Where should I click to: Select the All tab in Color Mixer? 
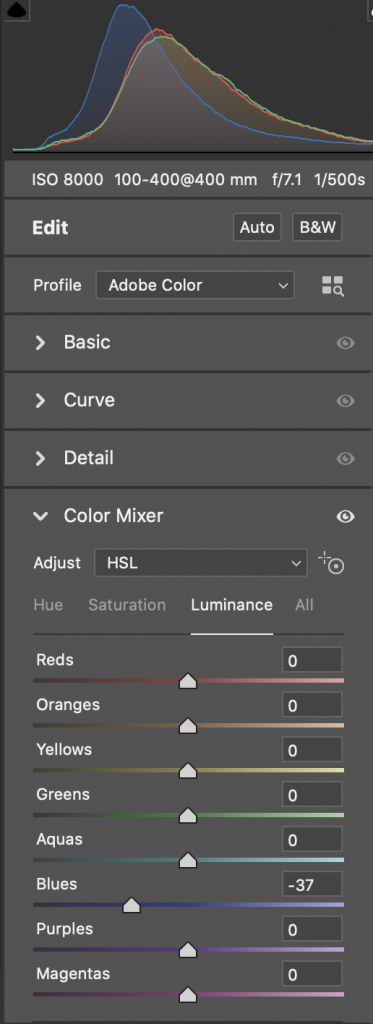304,605
